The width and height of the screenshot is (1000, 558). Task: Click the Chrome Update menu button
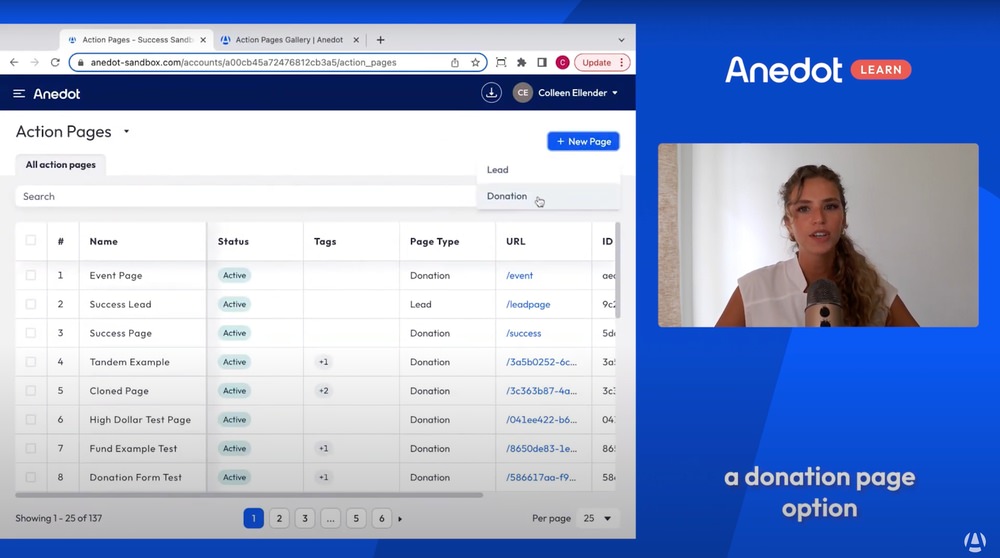[603, 62]
